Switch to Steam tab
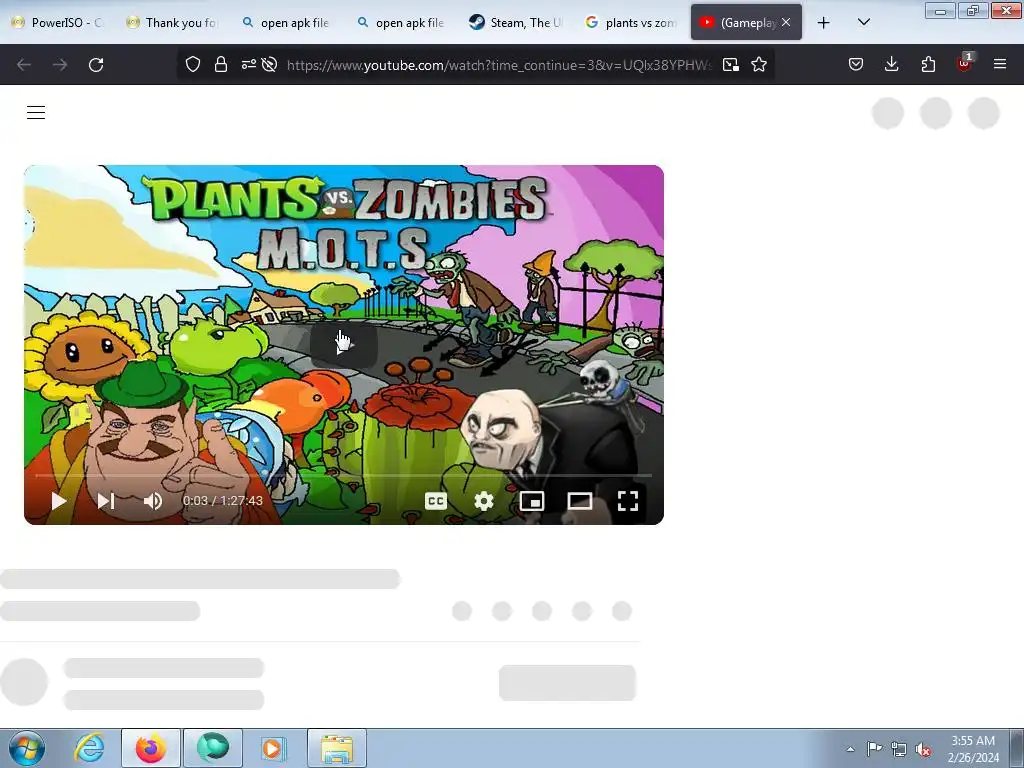Screen dimensions: 1024x768 pyautogui.click(x=517, y=22)
